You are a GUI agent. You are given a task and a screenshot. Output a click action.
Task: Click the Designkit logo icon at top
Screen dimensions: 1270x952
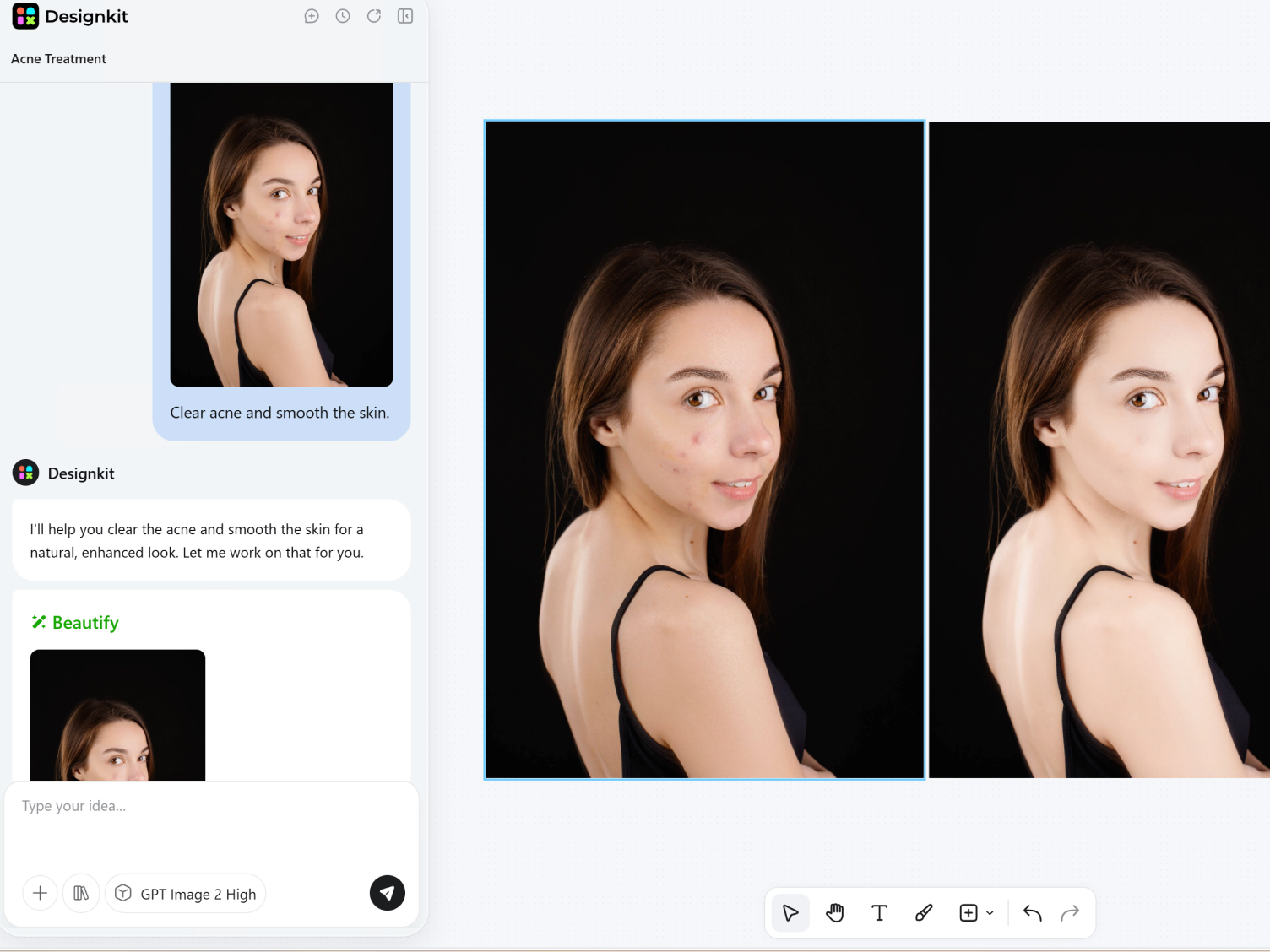[25, 16]
